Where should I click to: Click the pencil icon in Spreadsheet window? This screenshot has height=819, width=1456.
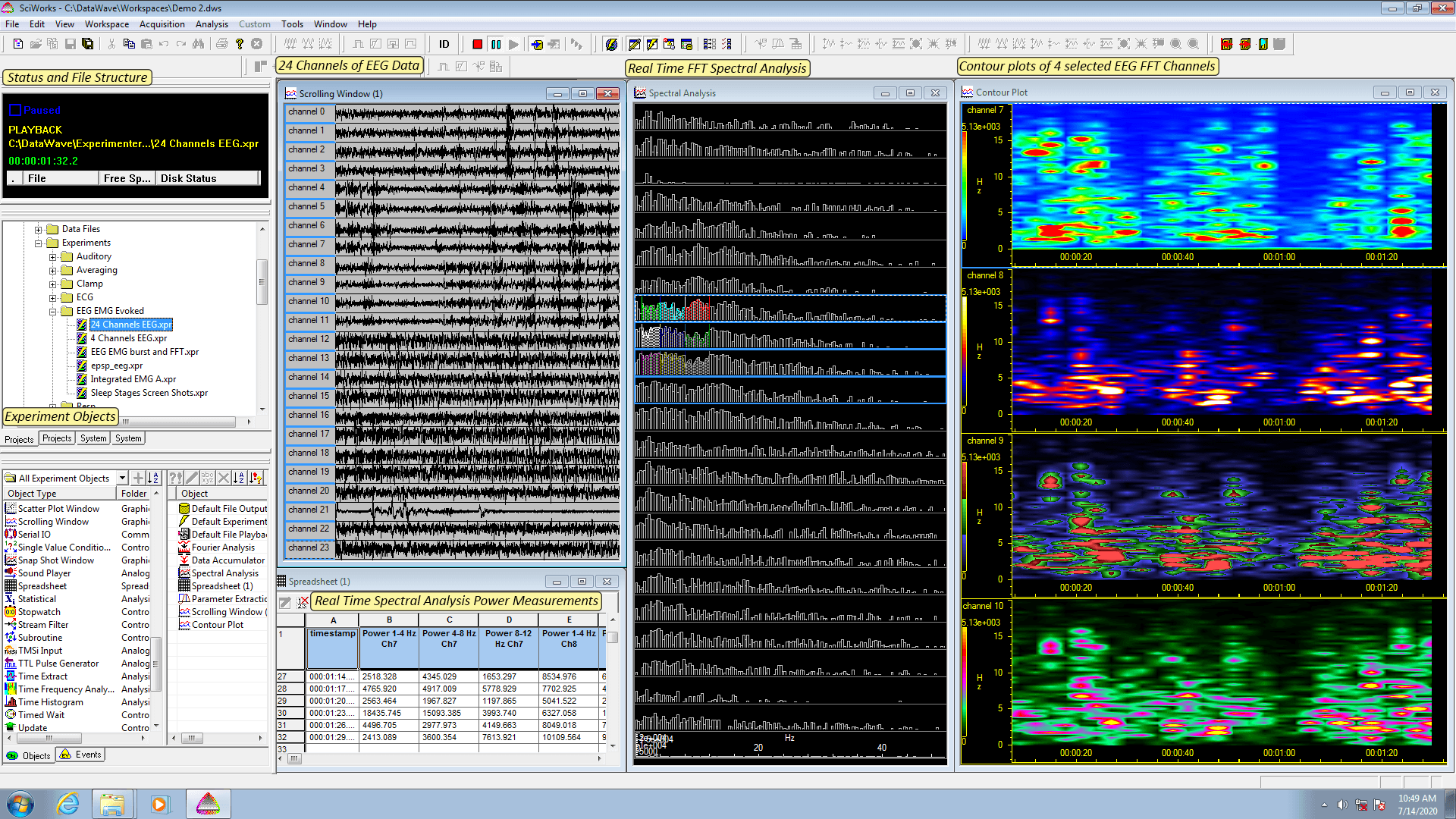[x=285, y=603]
